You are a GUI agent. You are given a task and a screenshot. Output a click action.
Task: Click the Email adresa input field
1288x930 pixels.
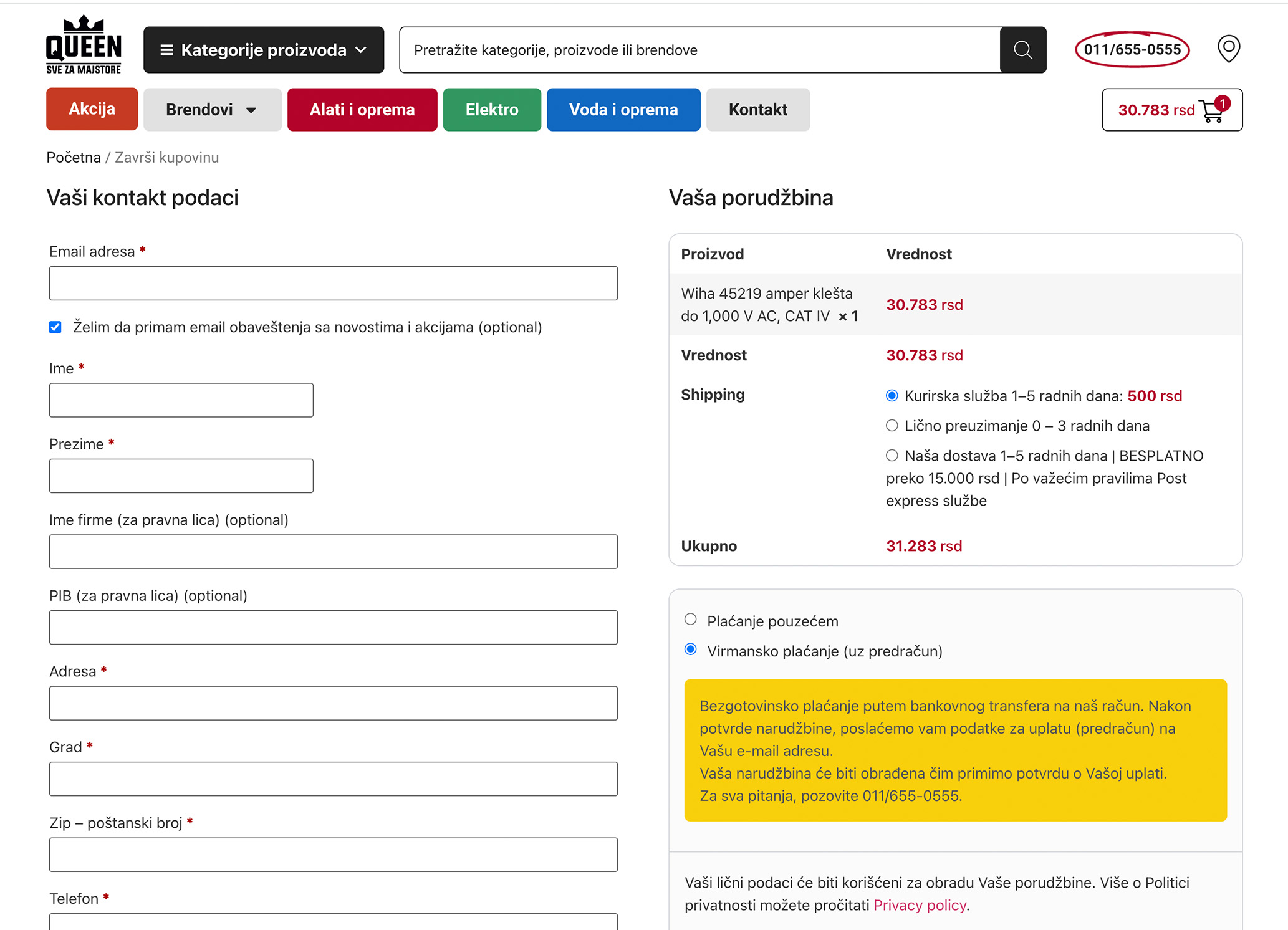click(x=333, y=284)
